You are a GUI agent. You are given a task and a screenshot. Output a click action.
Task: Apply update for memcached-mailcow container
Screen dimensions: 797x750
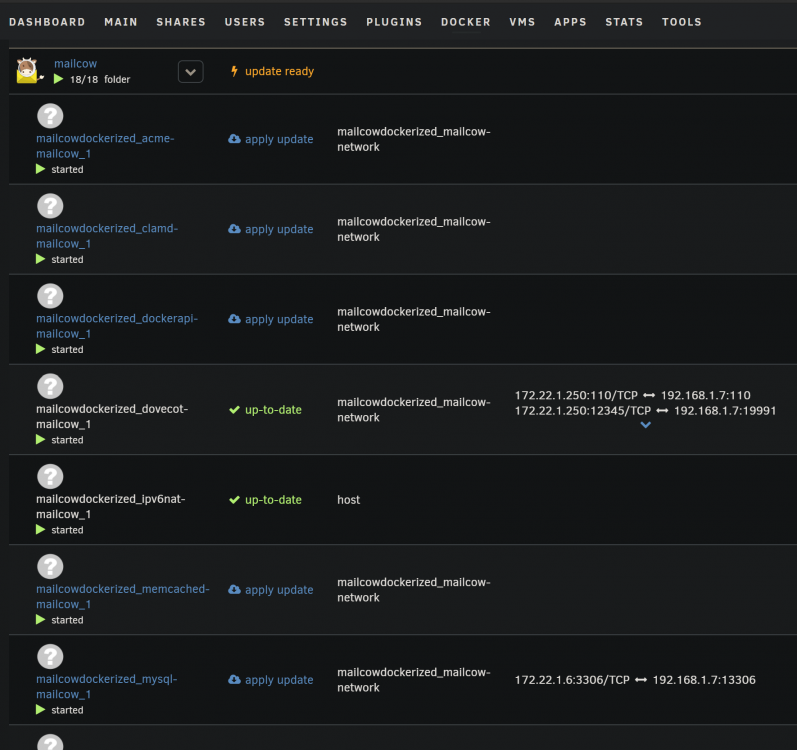tap(279, 589)
